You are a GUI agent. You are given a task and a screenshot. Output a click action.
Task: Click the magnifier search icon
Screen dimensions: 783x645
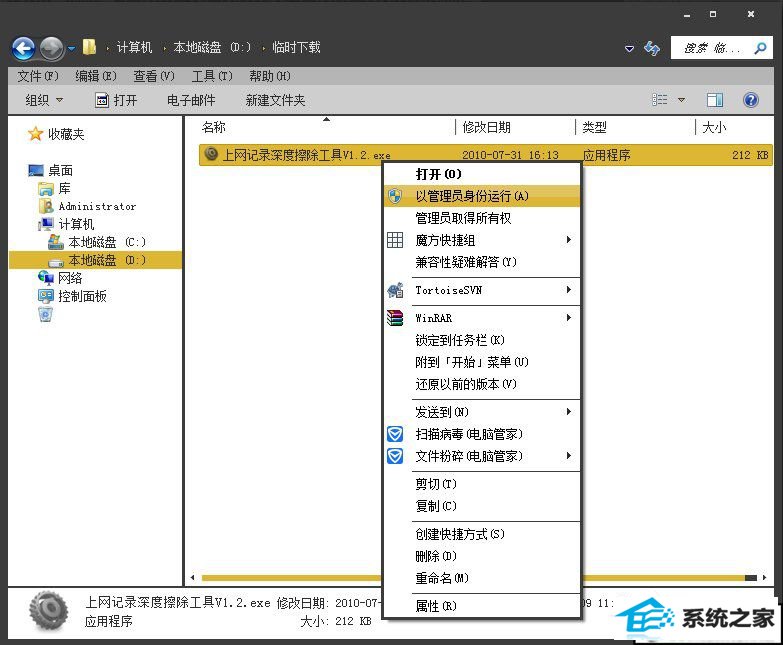coord(761,48)
